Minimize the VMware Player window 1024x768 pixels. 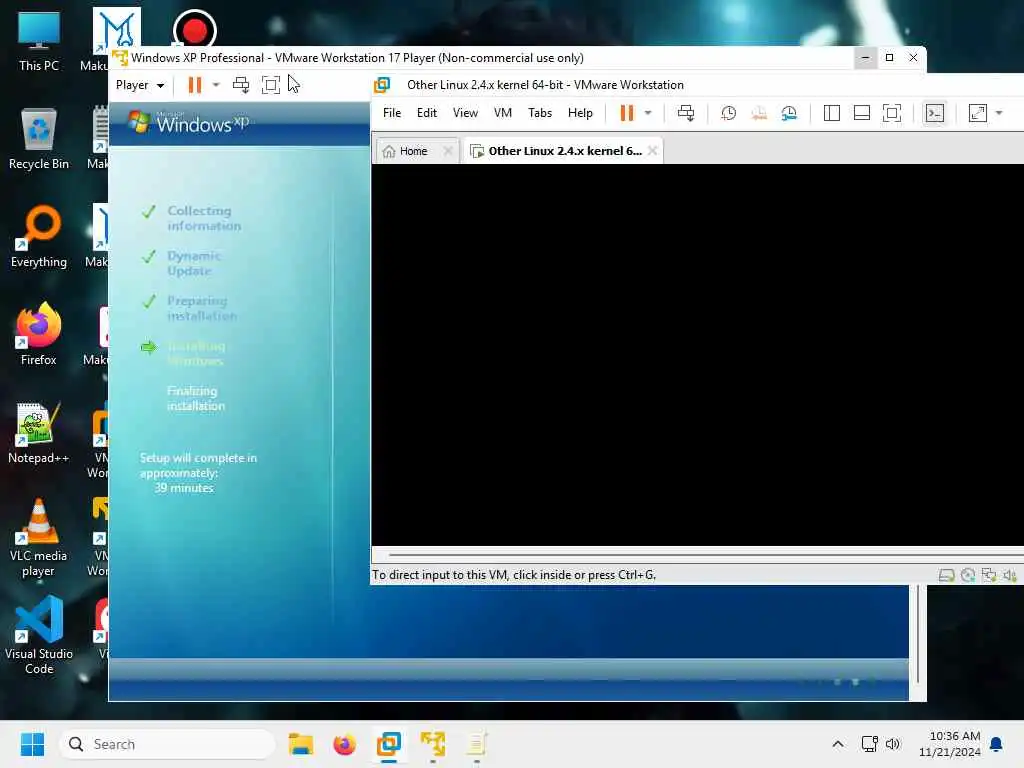865,58
